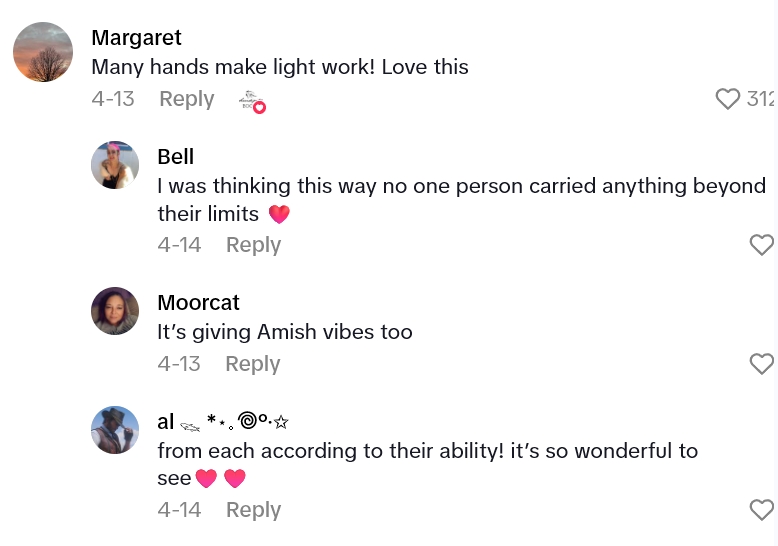Like al's reply using the heart icon
Image resolution: width=778 pixels, height=546 pixels.
pos(762,510)
